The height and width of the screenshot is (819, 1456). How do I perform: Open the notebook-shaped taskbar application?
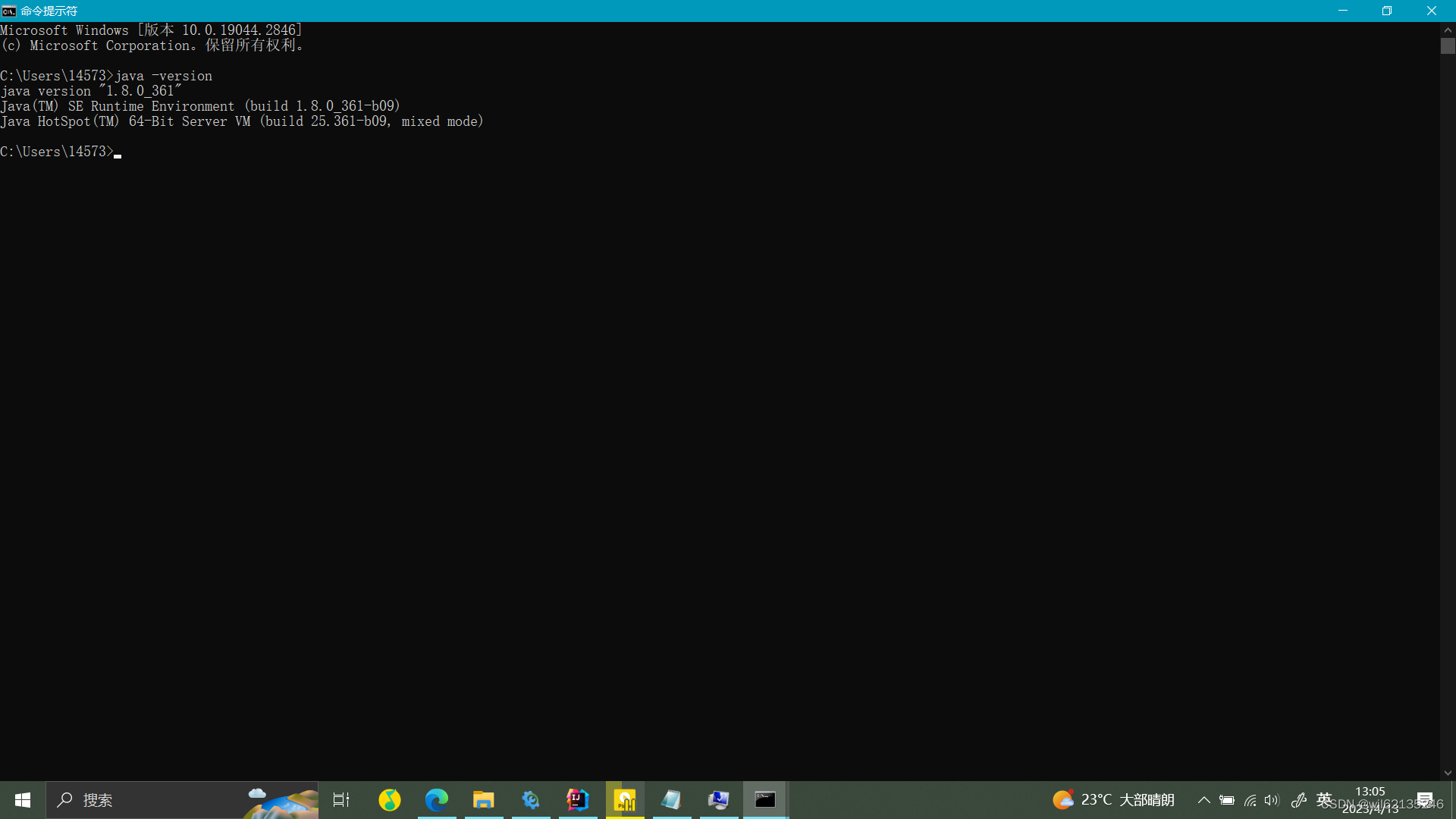672,800
